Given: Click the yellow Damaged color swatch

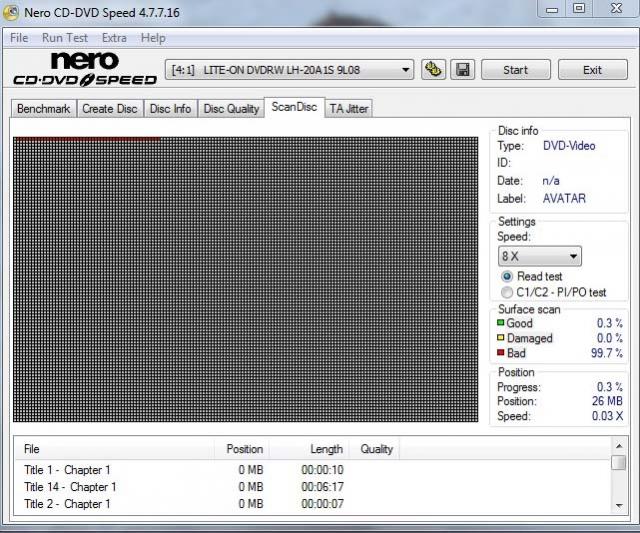Looking at the screenshot, I should (501, 338).
